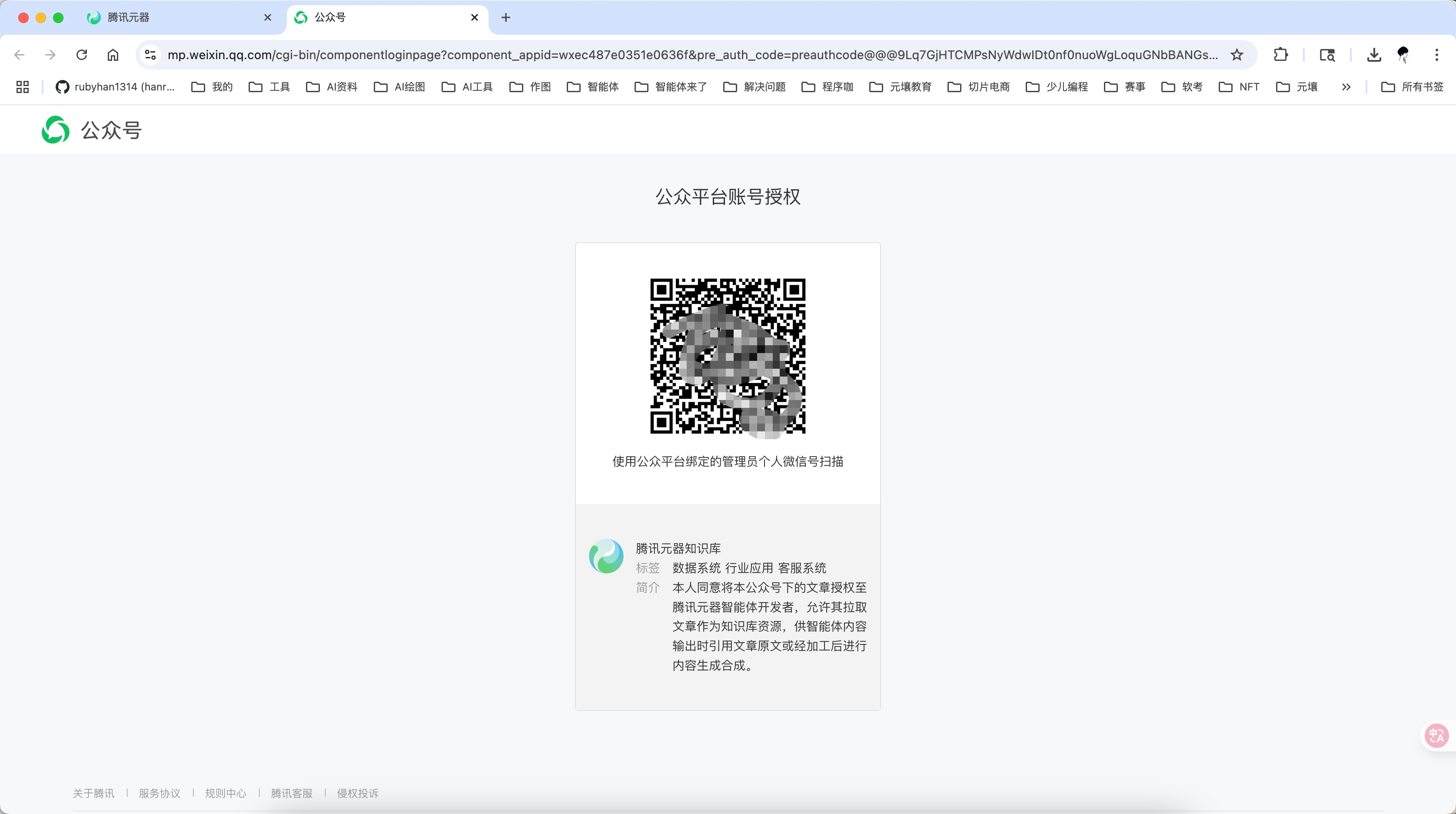Open the GitHub profile bookmark rubyhan1314
1456x814 pixels.
point(116,87)
